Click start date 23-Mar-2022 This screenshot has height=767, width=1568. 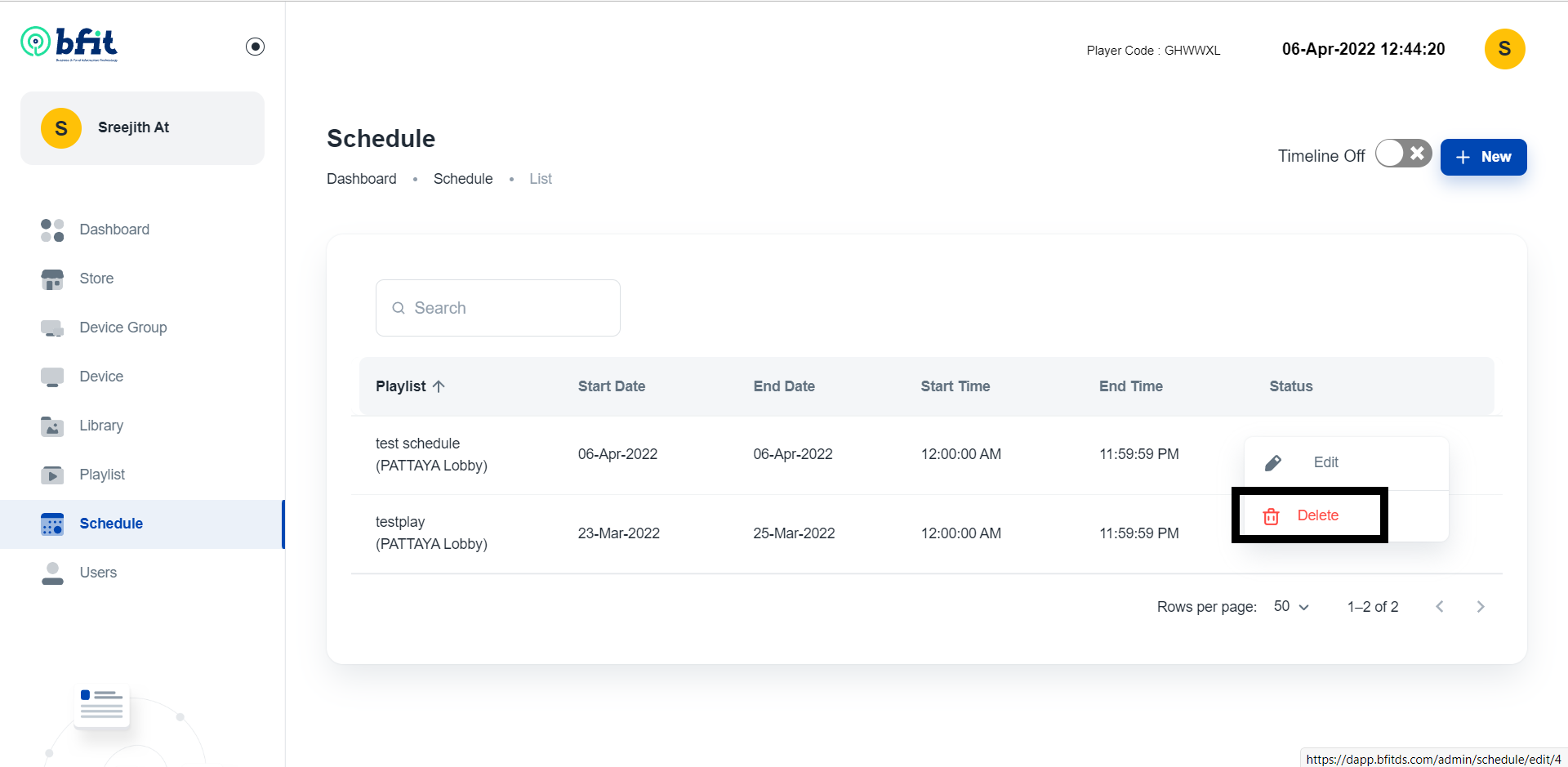619,533
